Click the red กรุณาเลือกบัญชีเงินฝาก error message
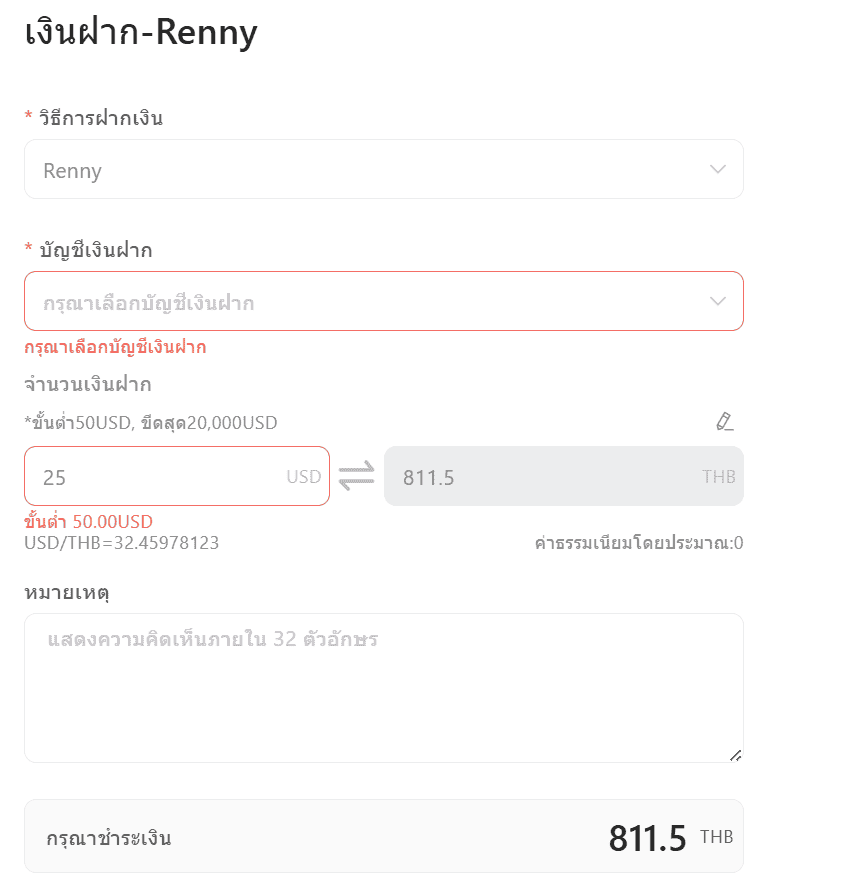This screenshot has width=842, height=889. click(115, 347)
